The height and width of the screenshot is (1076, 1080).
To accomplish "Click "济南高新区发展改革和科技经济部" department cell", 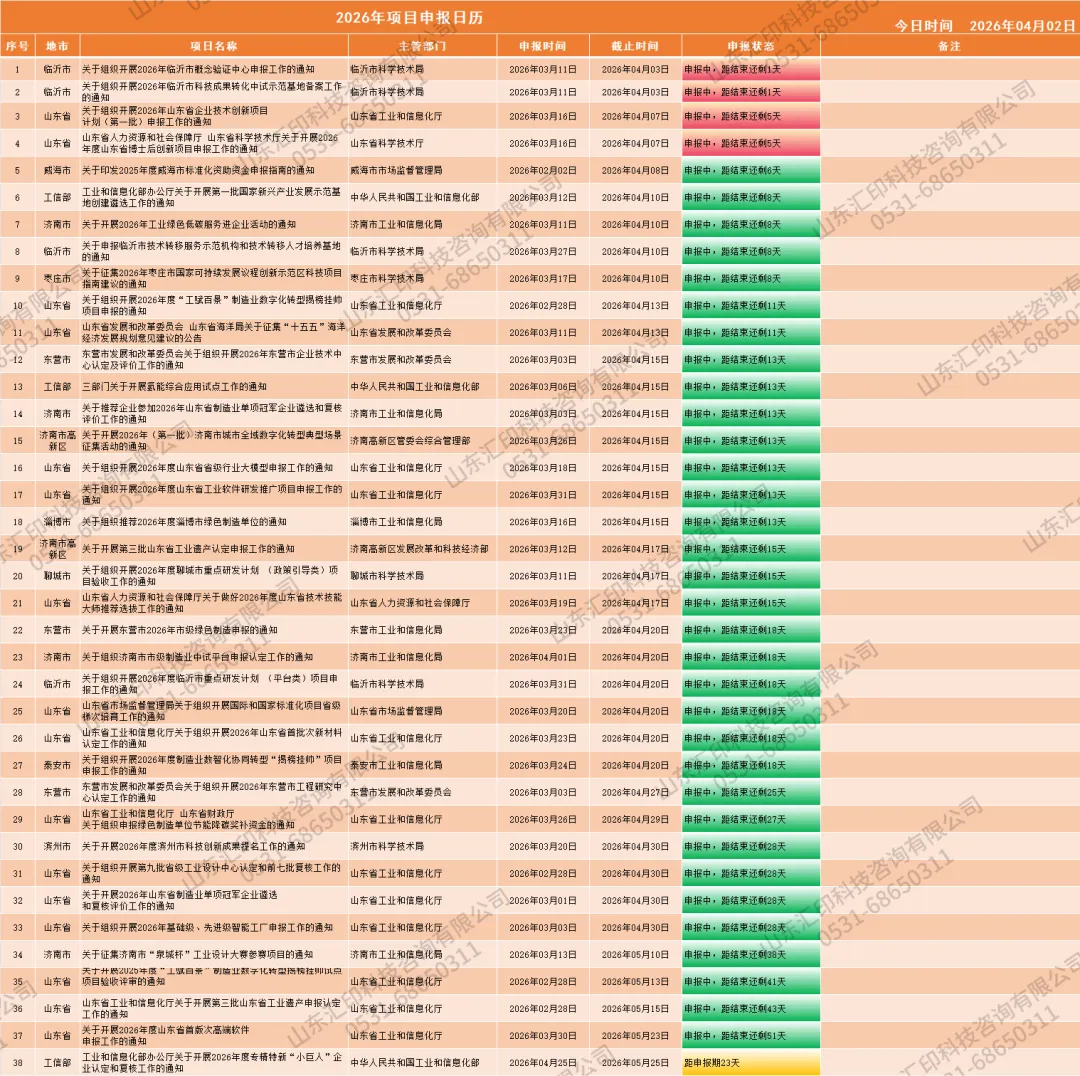I will coord(419,549).
